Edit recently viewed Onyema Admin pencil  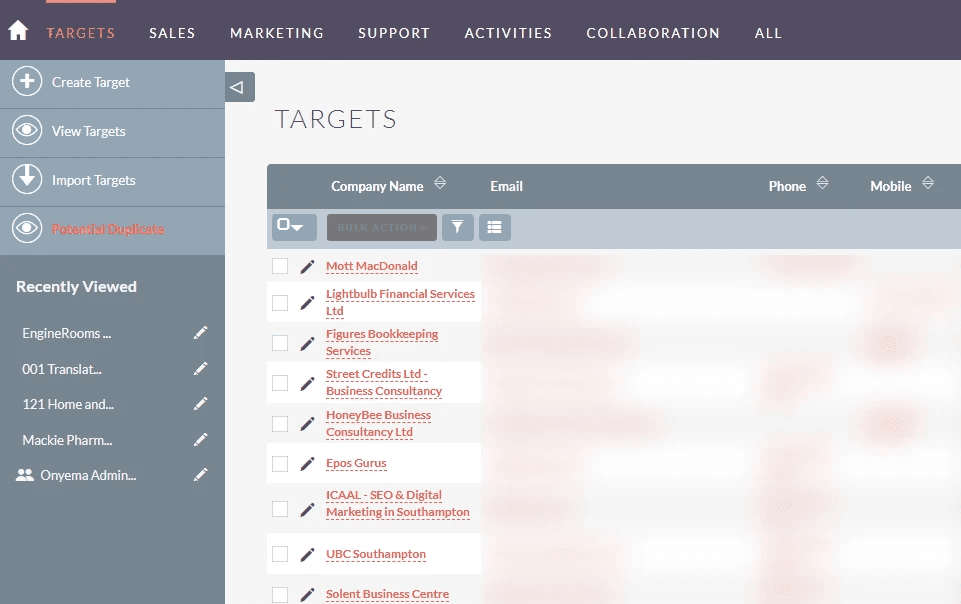click(200, 475)
